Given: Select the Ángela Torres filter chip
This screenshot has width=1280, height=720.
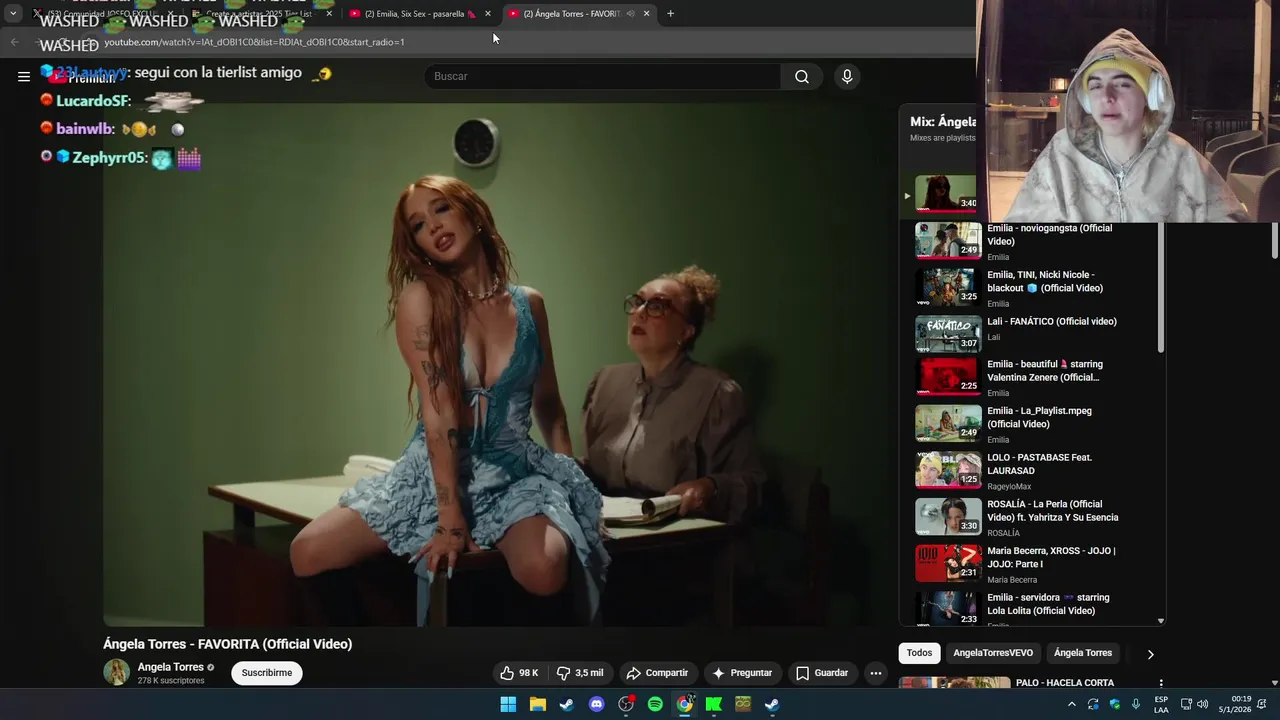Looking at the screenshot, I should coord(1083,653).
